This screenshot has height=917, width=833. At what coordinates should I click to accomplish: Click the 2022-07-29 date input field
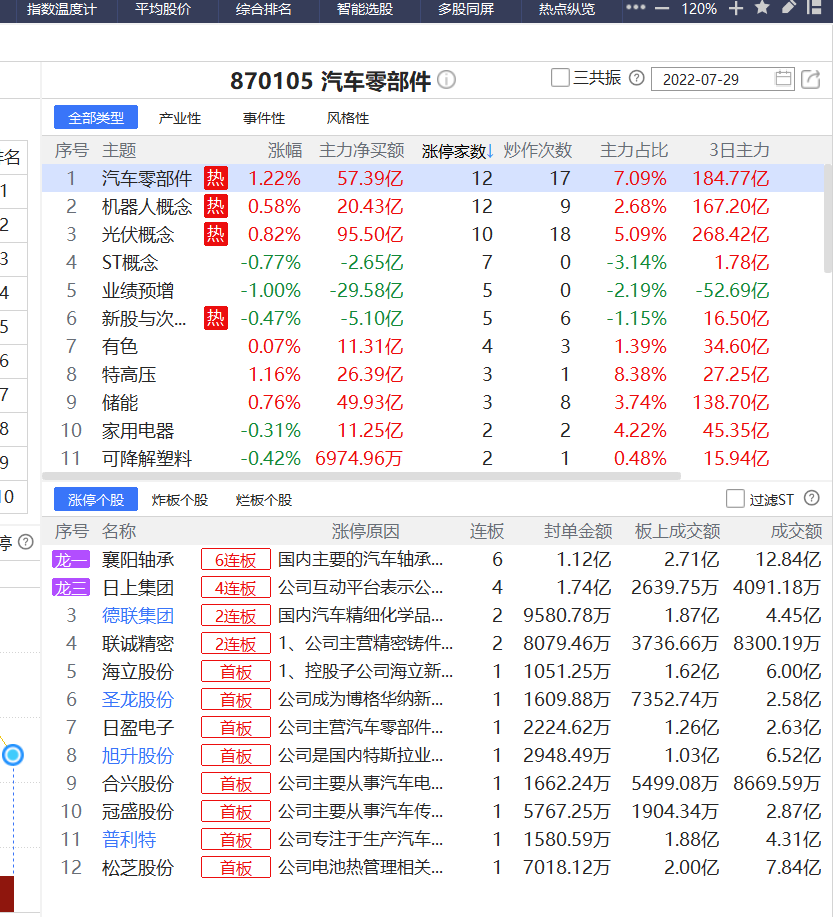click(x=722, y=79)
